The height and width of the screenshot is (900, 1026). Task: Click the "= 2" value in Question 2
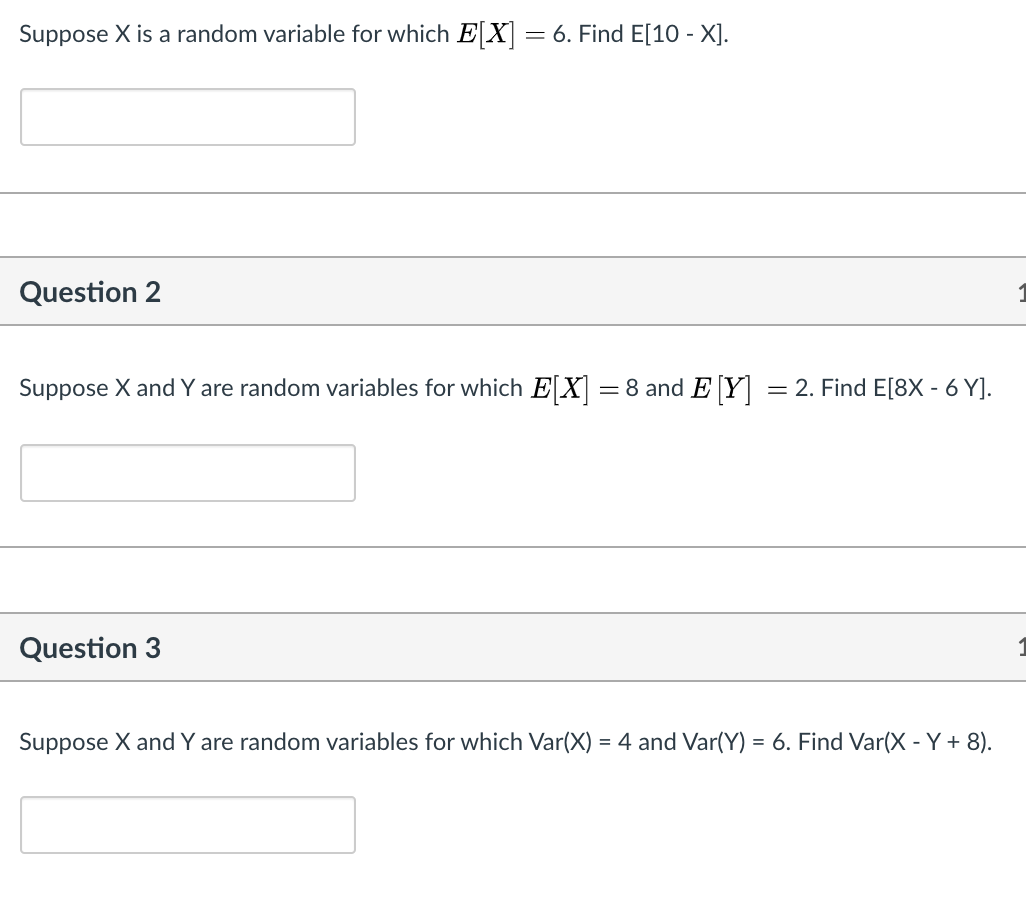[790, 388]
